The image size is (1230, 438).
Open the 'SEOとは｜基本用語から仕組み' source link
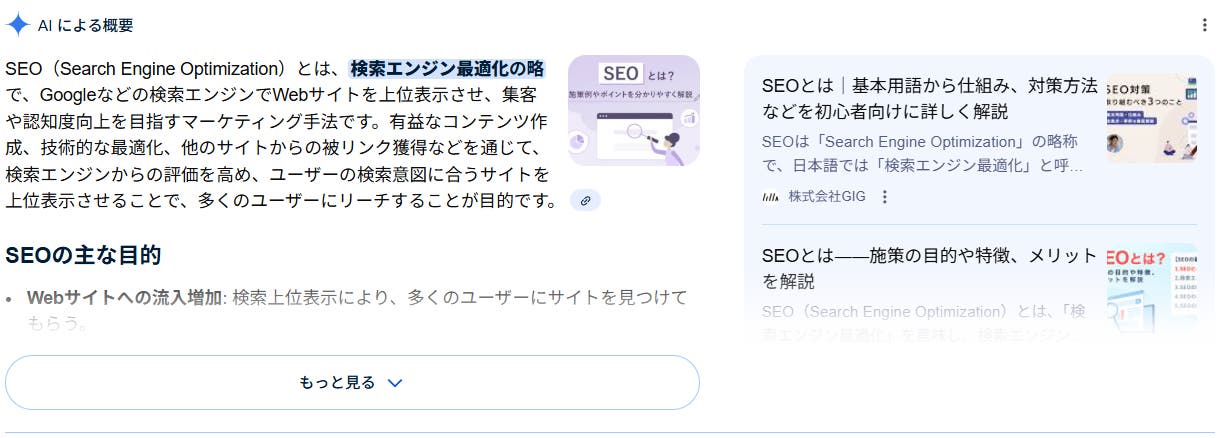[929, 98]
